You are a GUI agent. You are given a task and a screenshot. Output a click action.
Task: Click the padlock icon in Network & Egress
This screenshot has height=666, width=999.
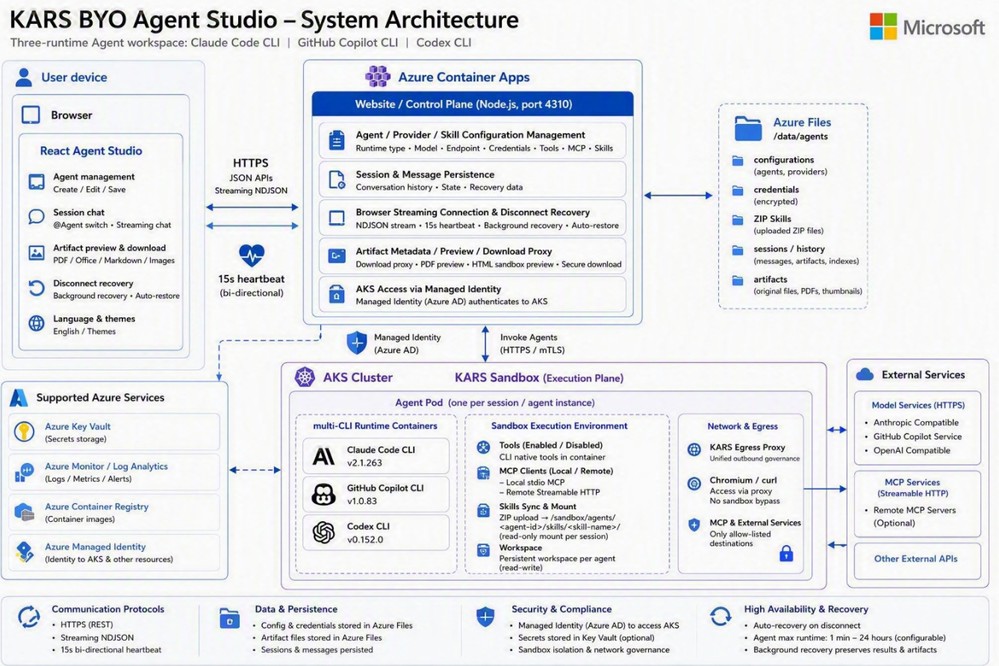point(786,553)
